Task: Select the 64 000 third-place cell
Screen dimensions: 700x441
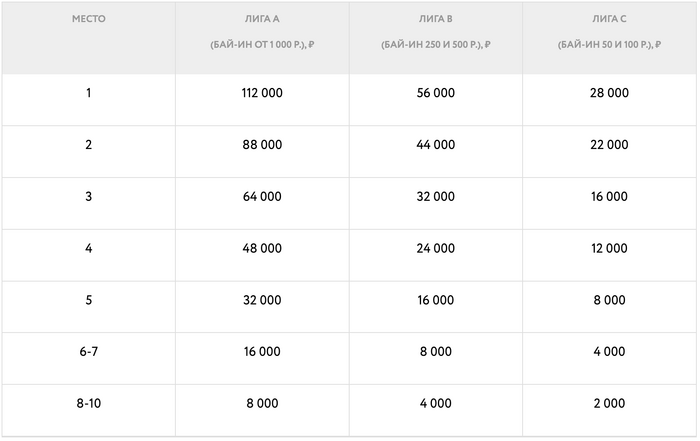Action: click(x=262, y=197)
